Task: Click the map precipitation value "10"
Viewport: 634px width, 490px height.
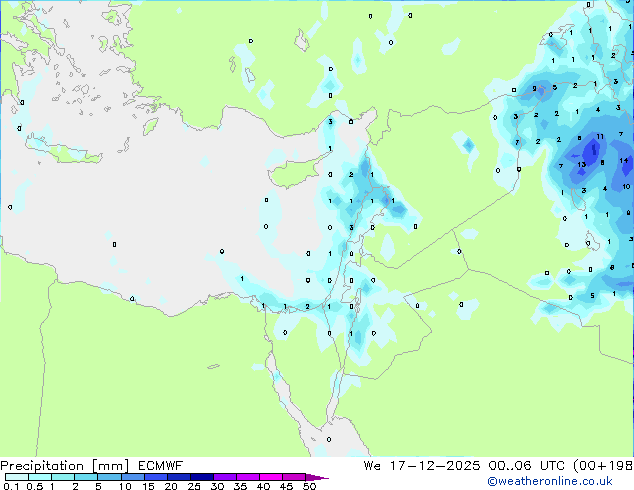Action: coord(626,186)
